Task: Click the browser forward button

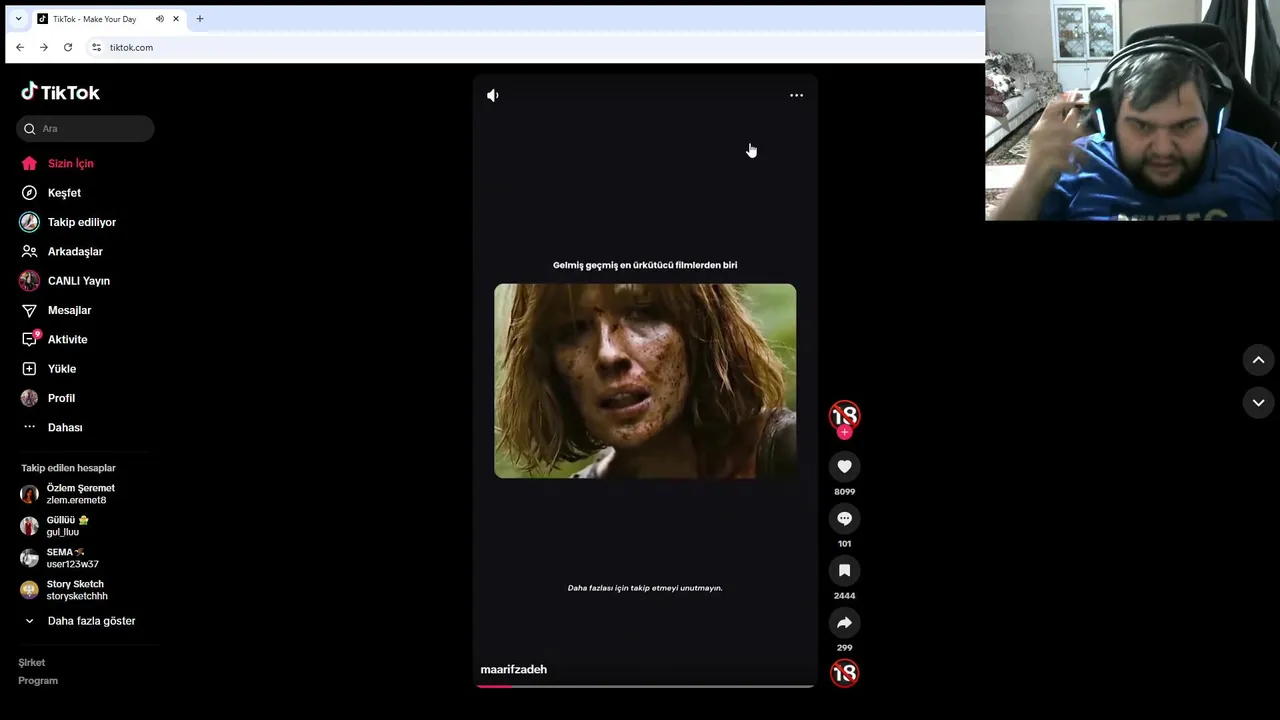Action: pos(44,47)
